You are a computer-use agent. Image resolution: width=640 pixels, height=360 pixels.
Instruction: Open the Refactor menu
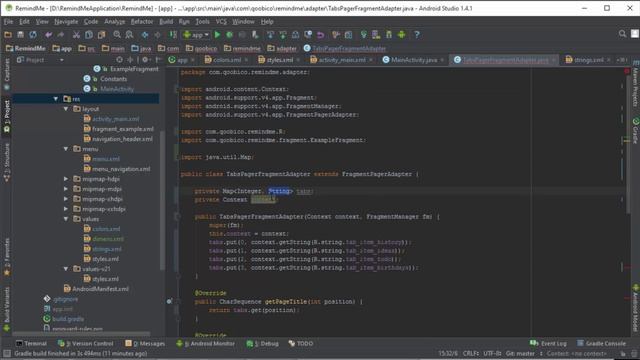pyautogui.click(x=142, y=22)
